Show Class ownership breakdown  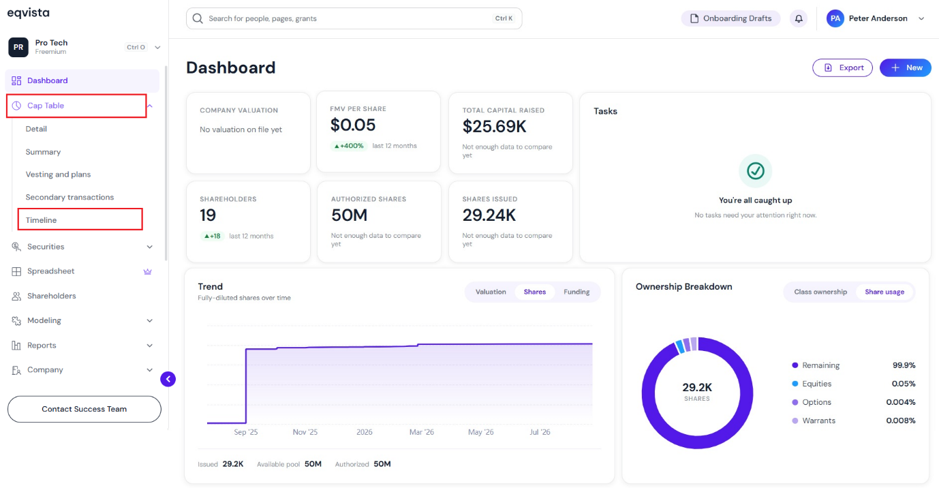(x=820, y=292)
